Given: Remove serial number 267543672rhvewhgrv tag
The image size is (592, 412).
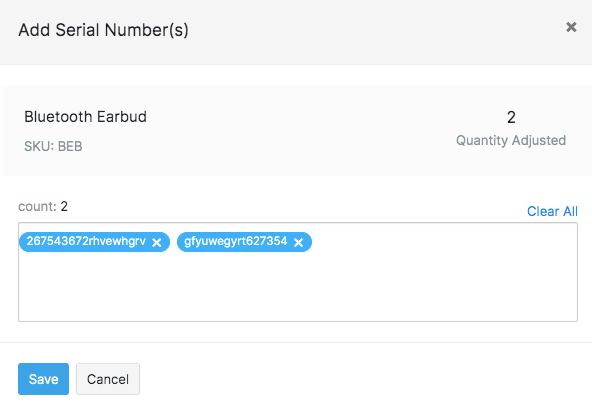Looking at the screenshot, I should (x=157, y=242).
